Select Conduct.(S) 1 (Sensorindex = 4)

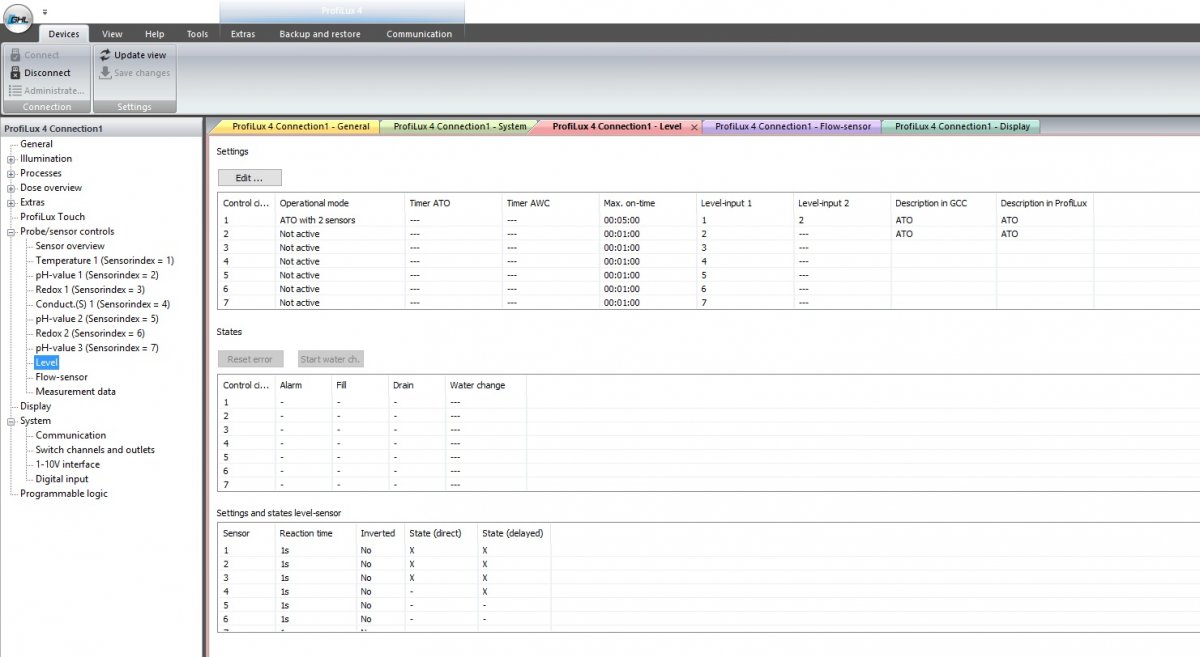pos(103,304)
